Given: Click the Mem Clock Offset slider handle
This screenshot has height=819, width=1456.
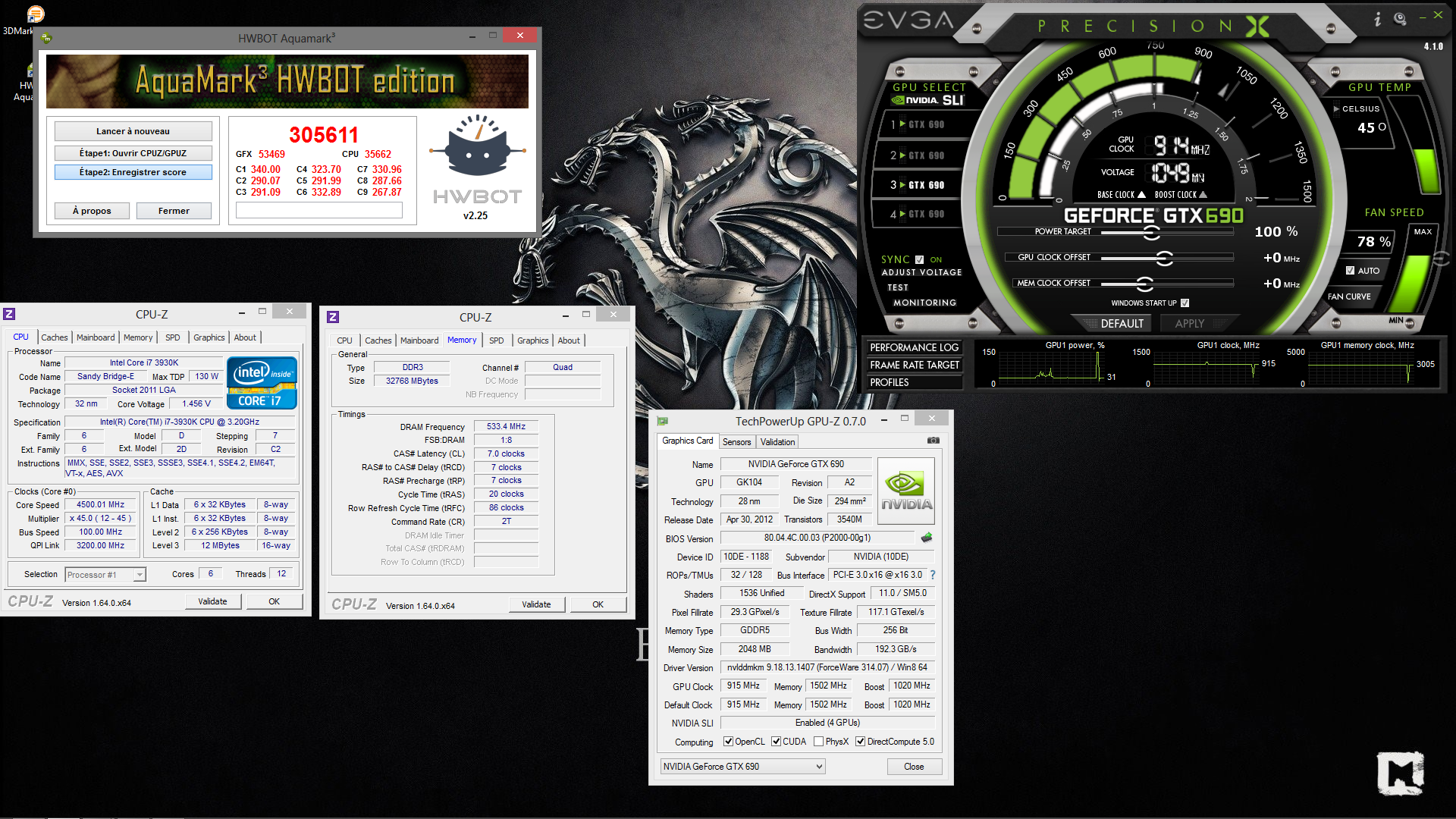Looking at the screenshot, I should coord(1144,284).
